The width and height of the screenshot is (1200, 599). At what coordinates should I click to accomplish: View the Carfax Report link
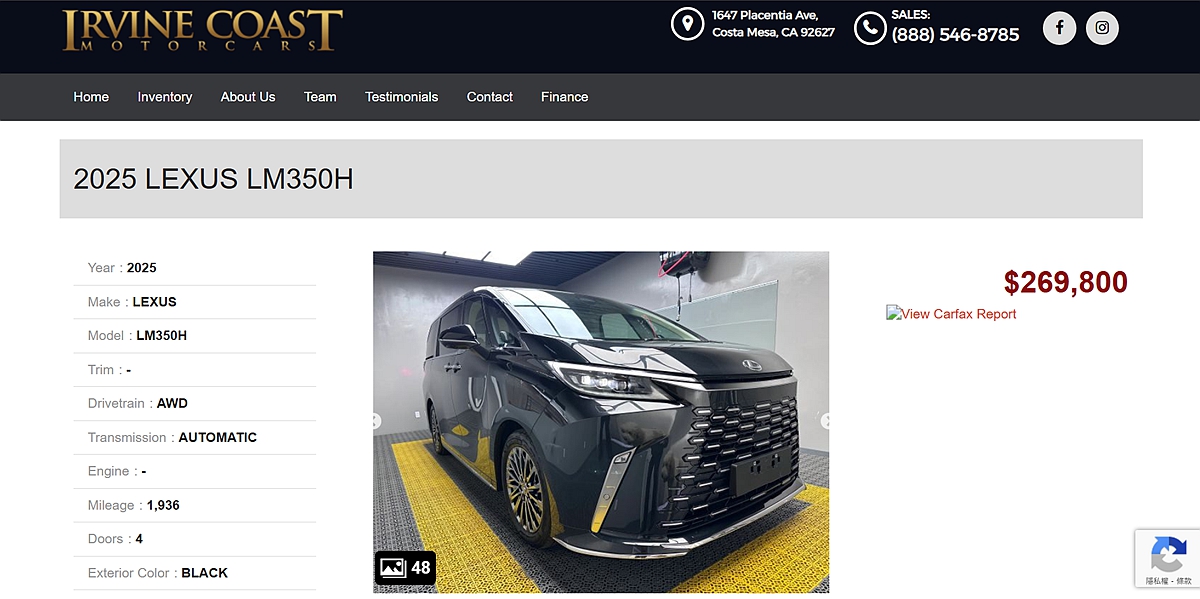pos(951,314)
